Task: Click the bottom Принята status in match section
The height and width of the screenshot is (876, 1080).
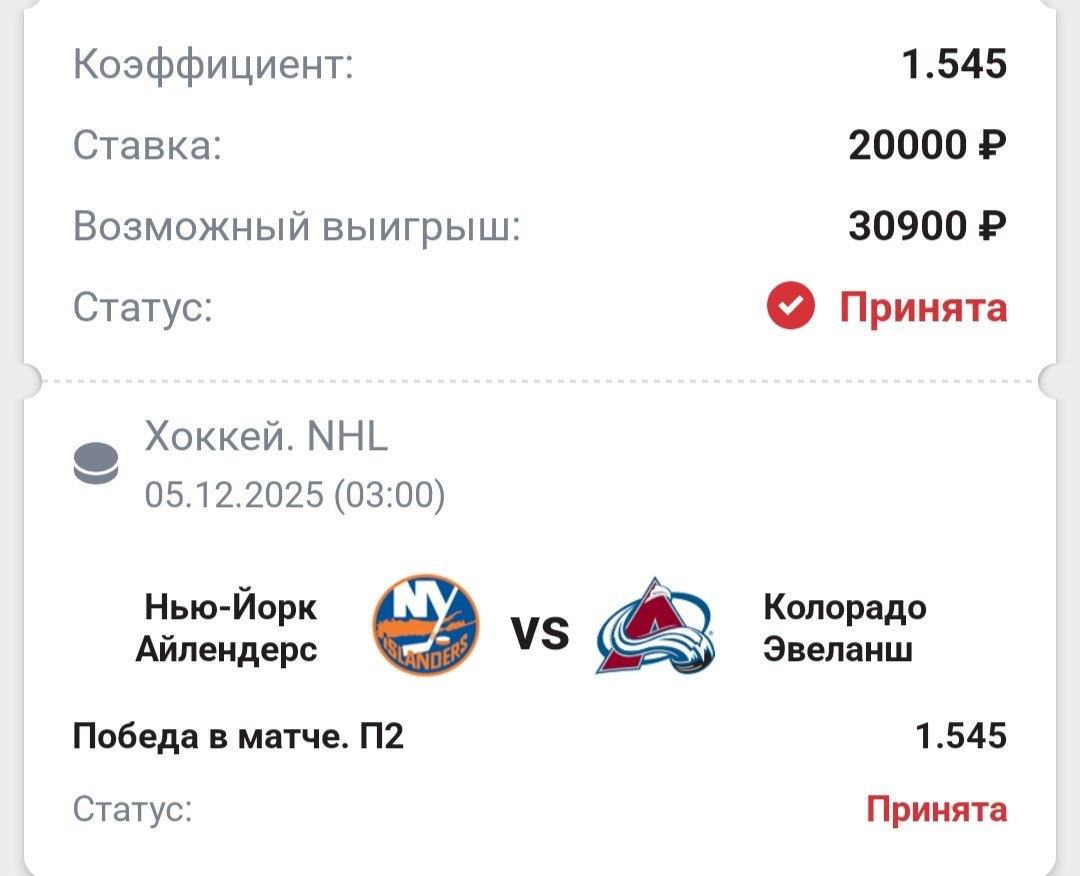Action: click(x=936, y=808)
